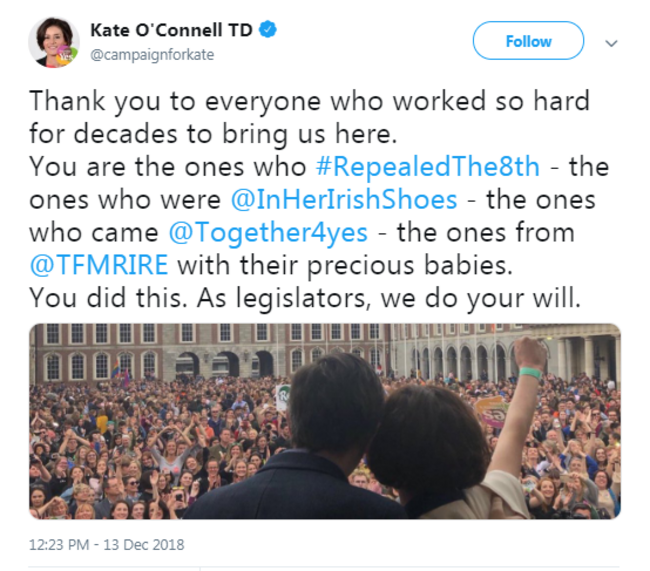Screen dimensions: 650x571
Task: Click the blue verified badge
Action: coord(268,30)
